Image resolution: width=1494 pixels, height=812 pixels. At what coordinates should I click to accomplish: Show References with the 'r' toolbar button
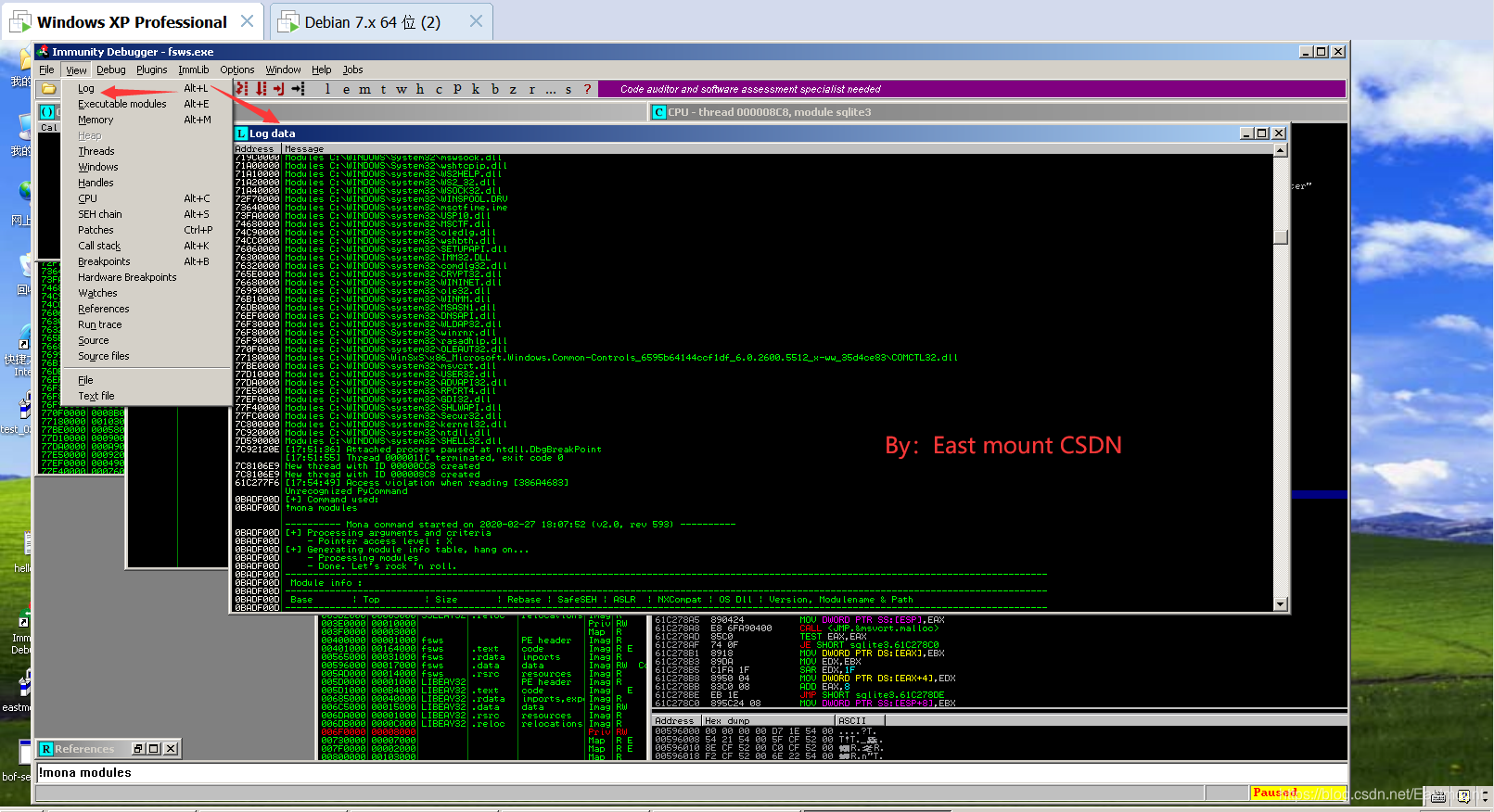531,89
